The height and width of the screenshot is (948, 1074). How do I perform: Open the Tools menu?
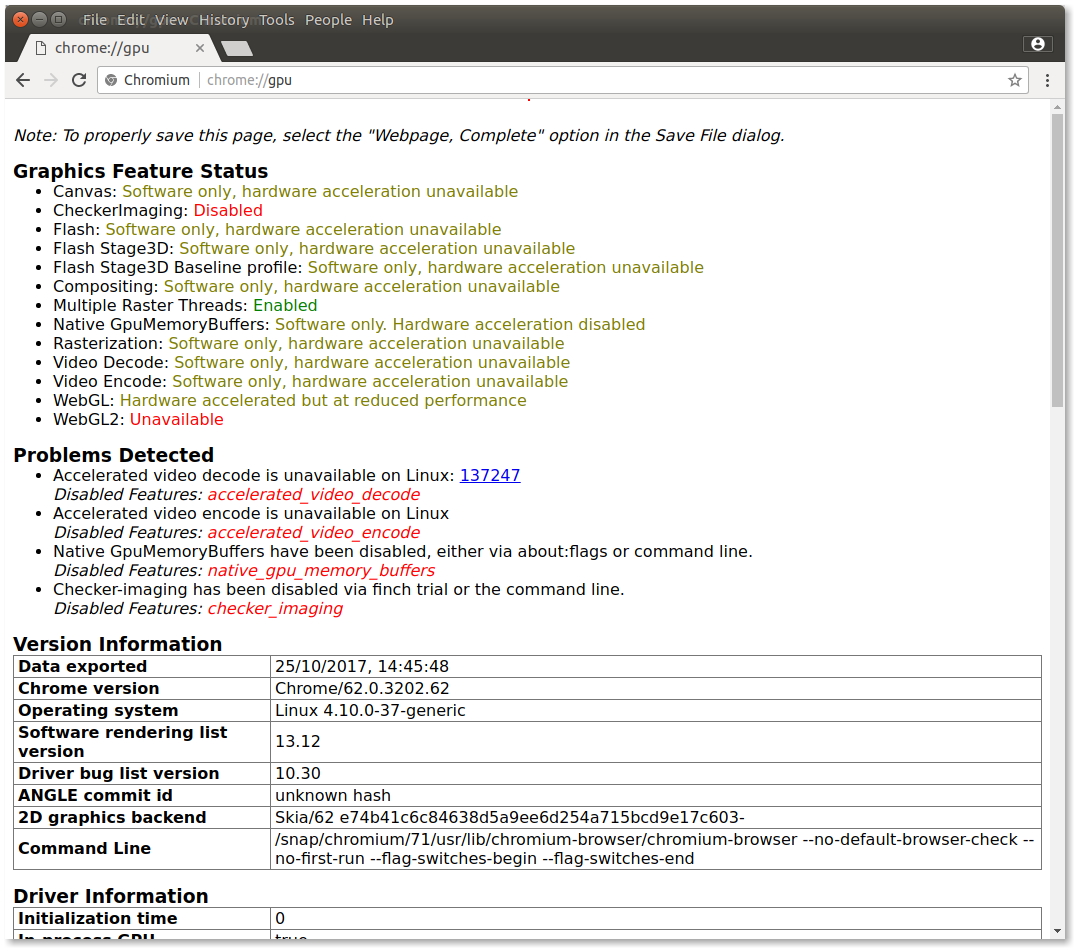pos(277,20)
